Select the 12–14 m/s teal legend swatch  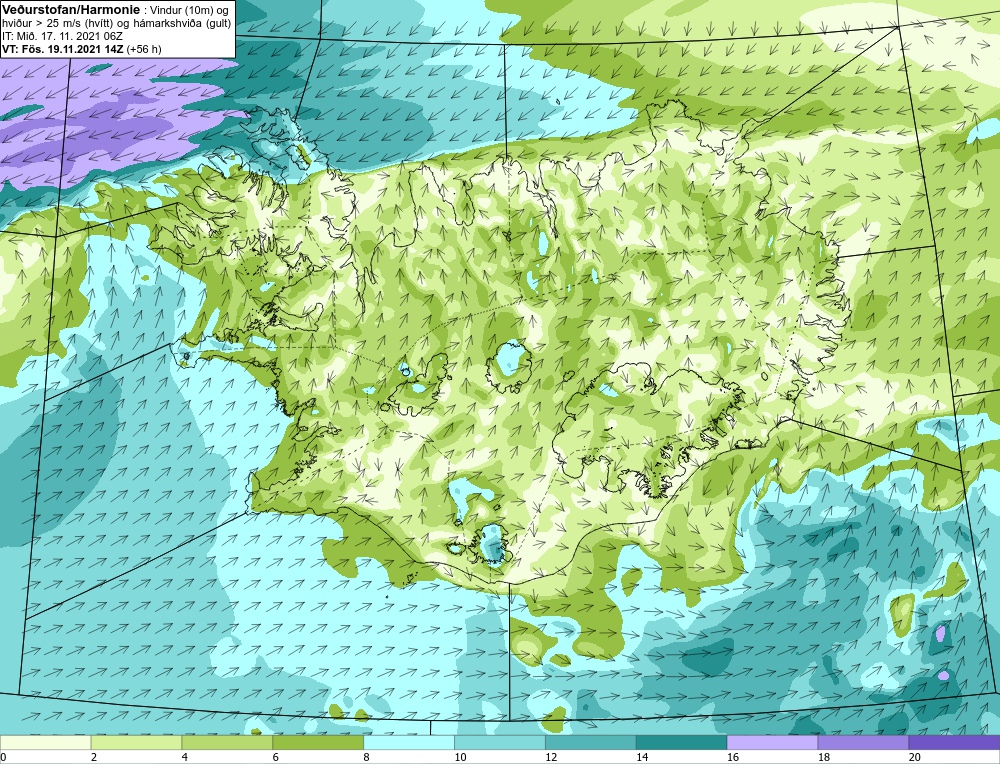[x=591, y=742]
